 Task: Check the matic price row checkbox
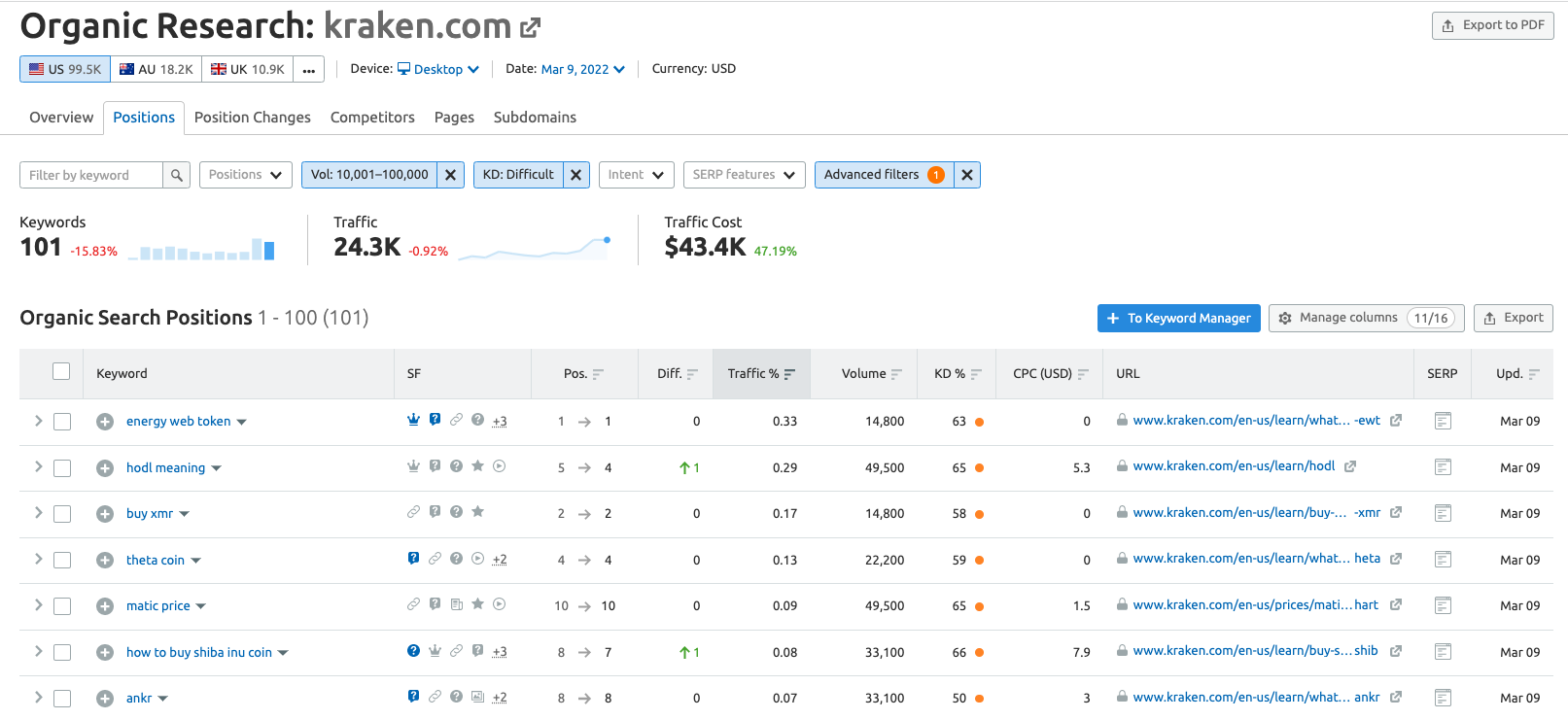click(62, 606)
